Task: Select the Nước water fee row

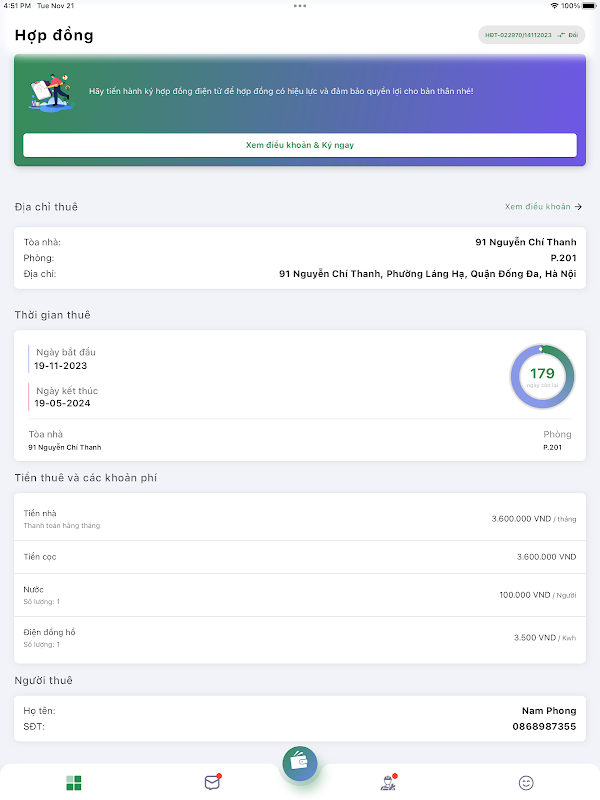Action: tap(300, 594)
